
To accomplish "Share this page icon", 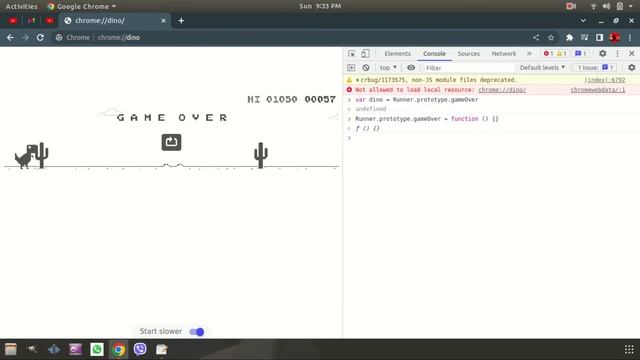I will tap(536, 38).
